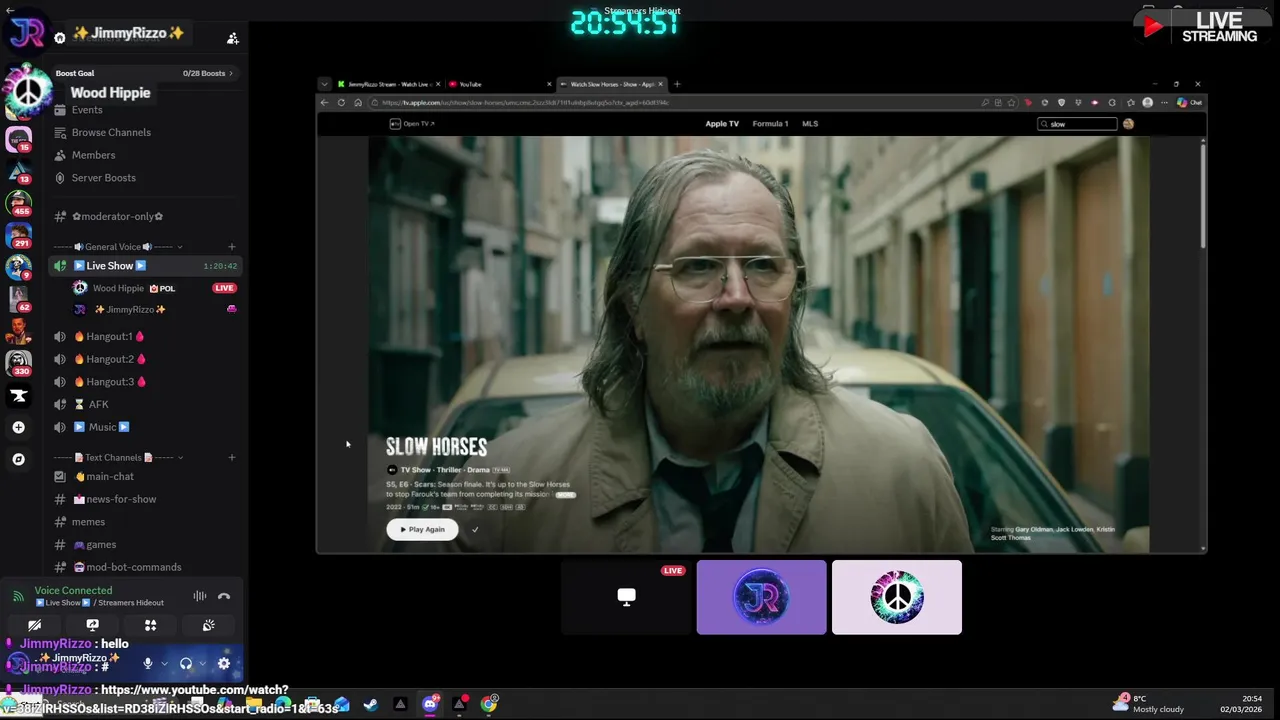Image resolution: width=1280 pixels, height=720 pixels.
Task: Deafen audio with the headphones icon
Action: (x=186, y=663)
